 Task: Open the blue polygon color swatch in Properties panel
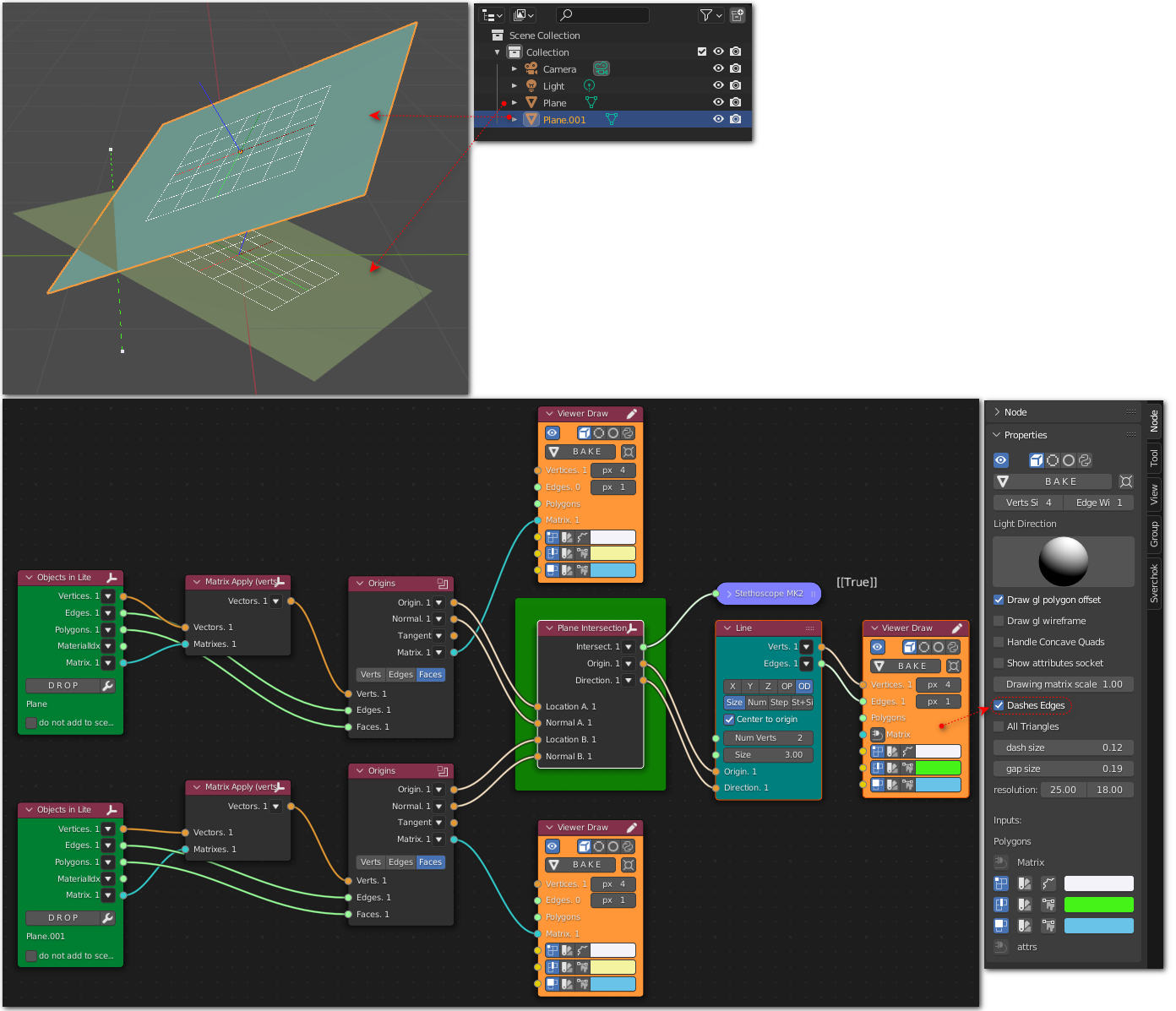(1098, 926)
